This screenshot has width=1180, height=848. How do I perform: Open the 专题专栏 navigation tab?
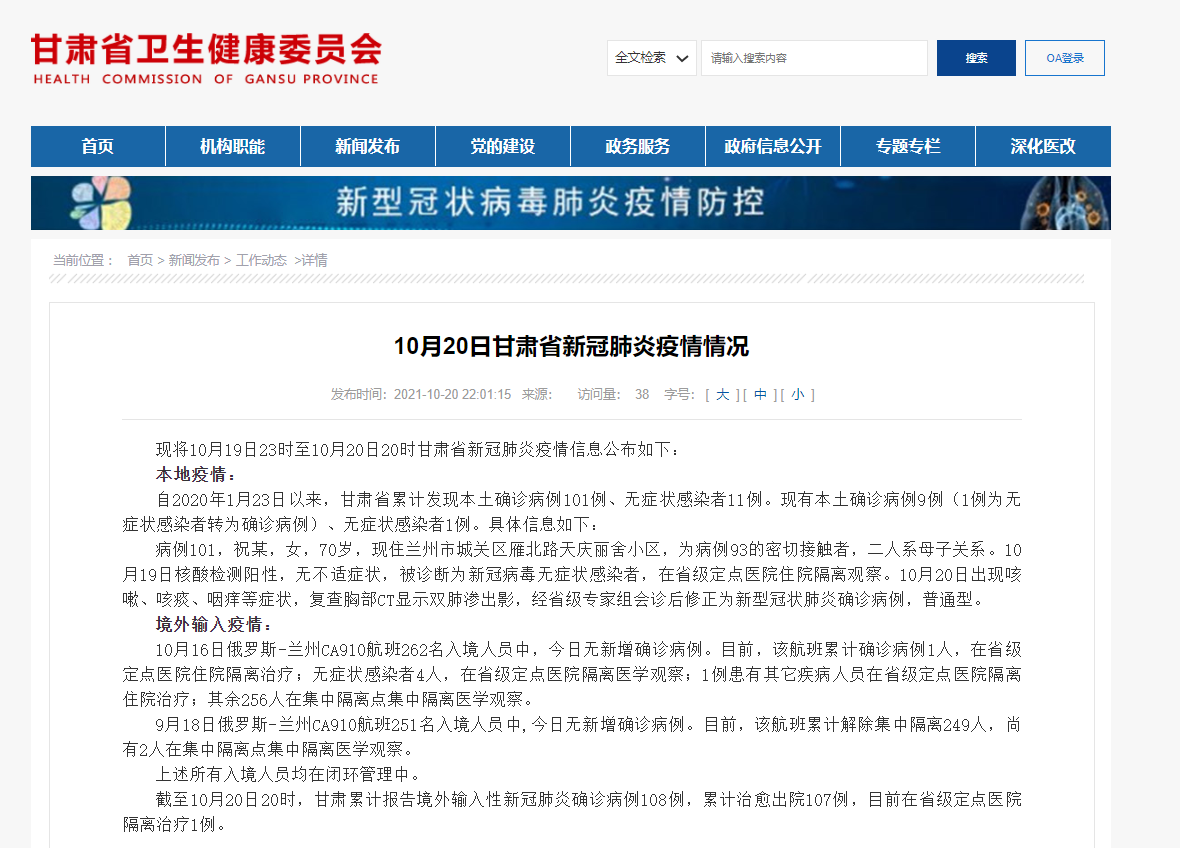908,146
